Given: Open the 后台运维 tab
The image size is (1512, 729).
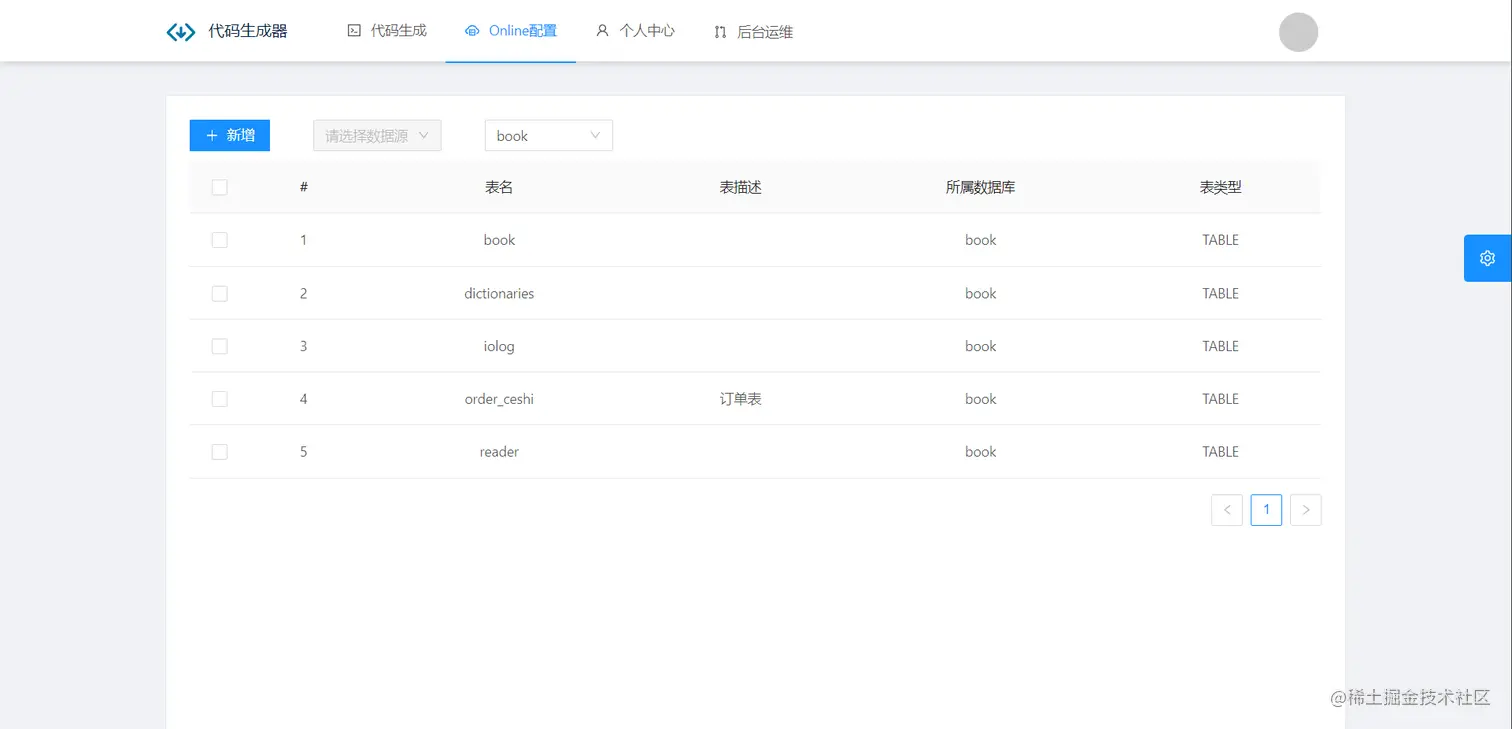Looking at the screenshot, I should pos(753,32).
